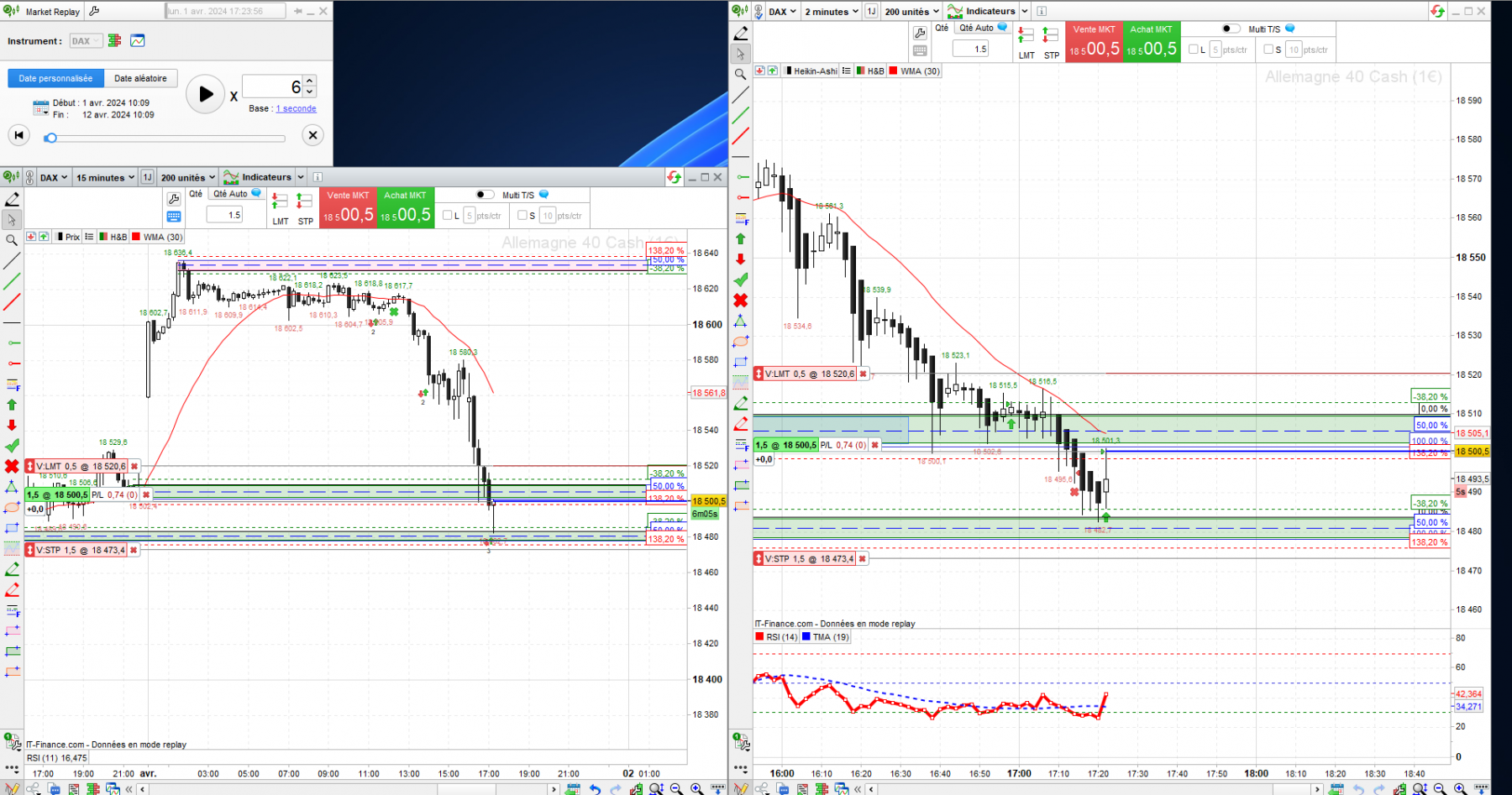Close 1,5 @ 18 500,5 position in 15-minute chart
This screenshot has width=1512, height=795.
coord(146,494)
